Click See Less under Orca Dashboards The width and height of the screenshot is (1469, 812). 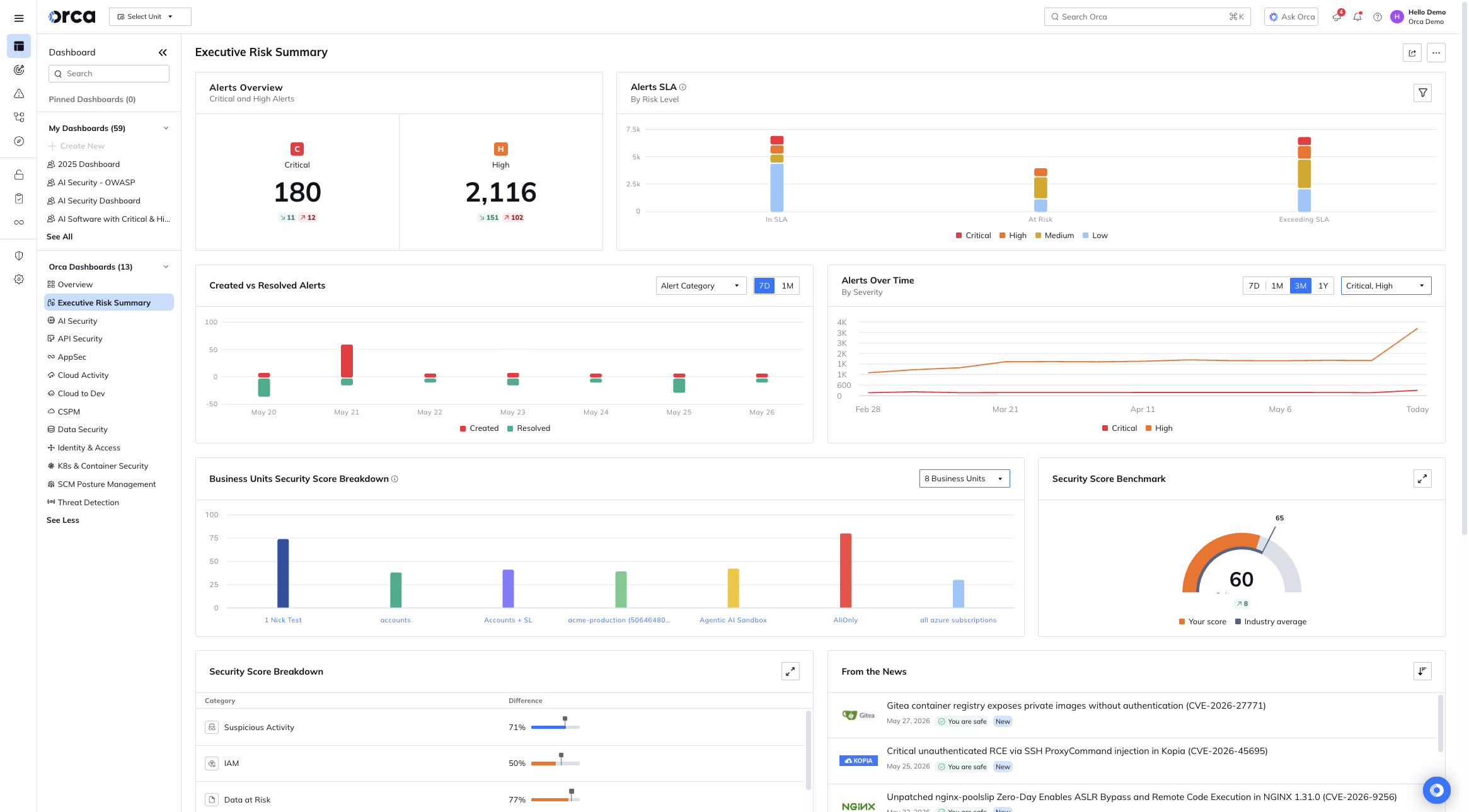point(63,520)
